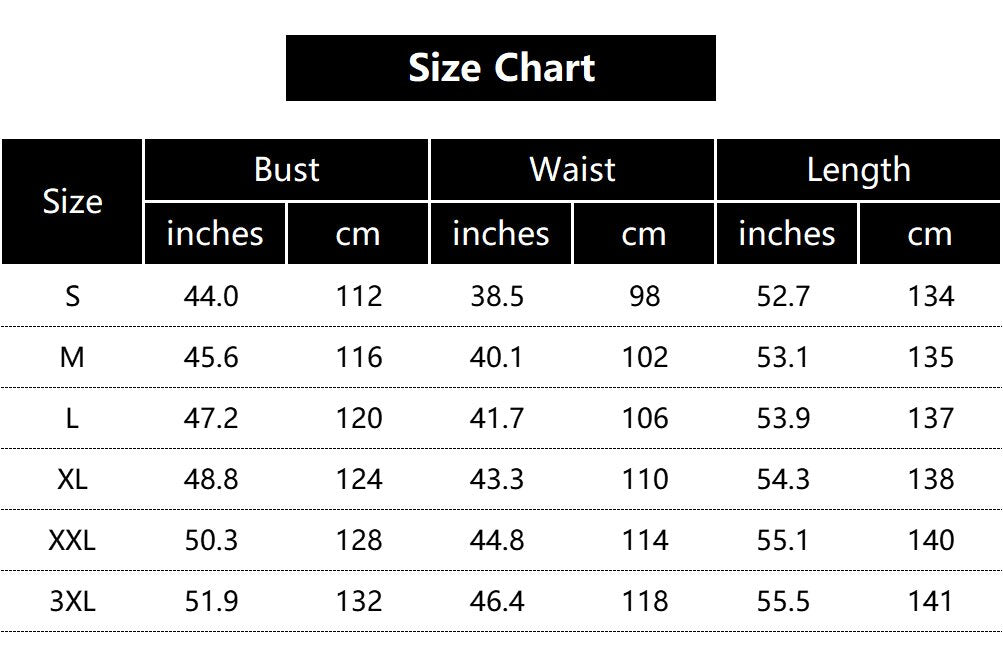
Task: Click the inches subheader under Length
Action: [786, 234]
